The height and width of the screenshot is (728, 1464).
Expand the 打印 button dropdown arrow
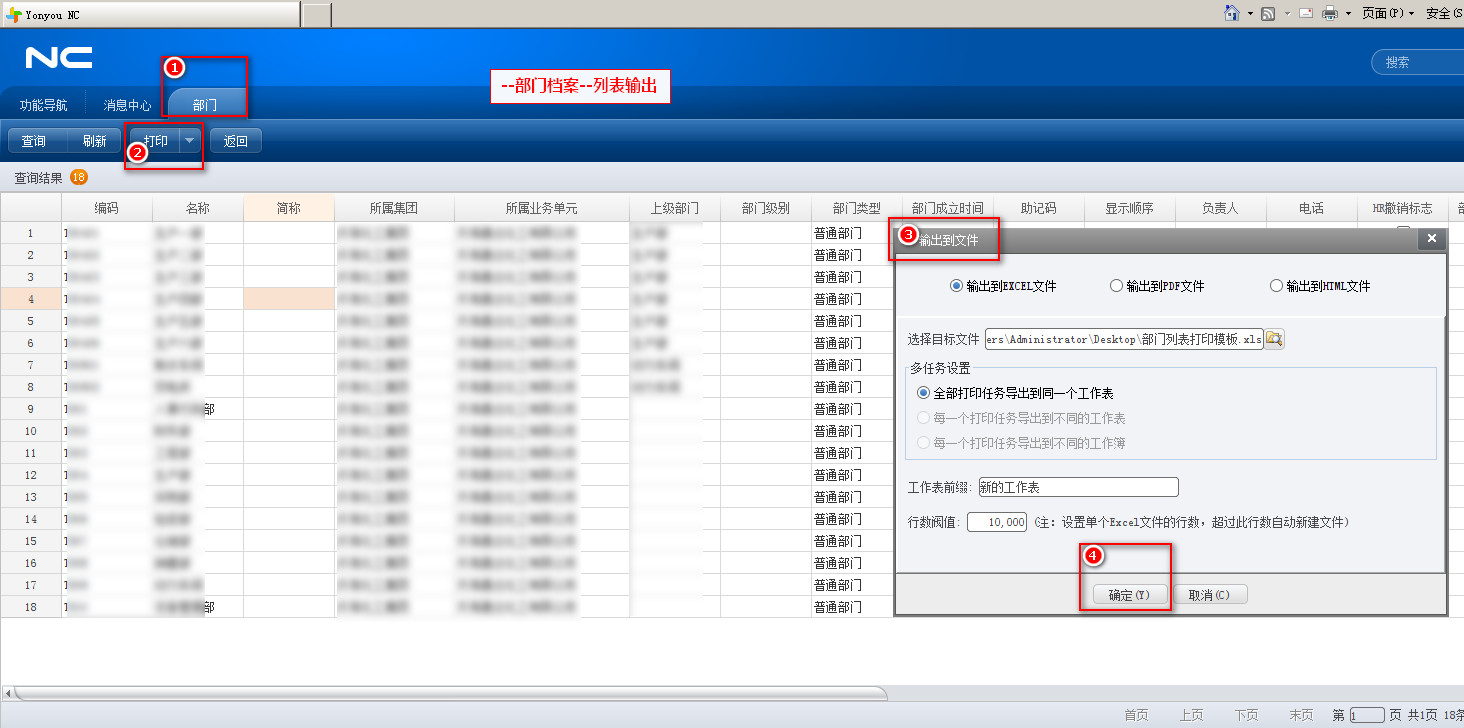click(190, 141)
